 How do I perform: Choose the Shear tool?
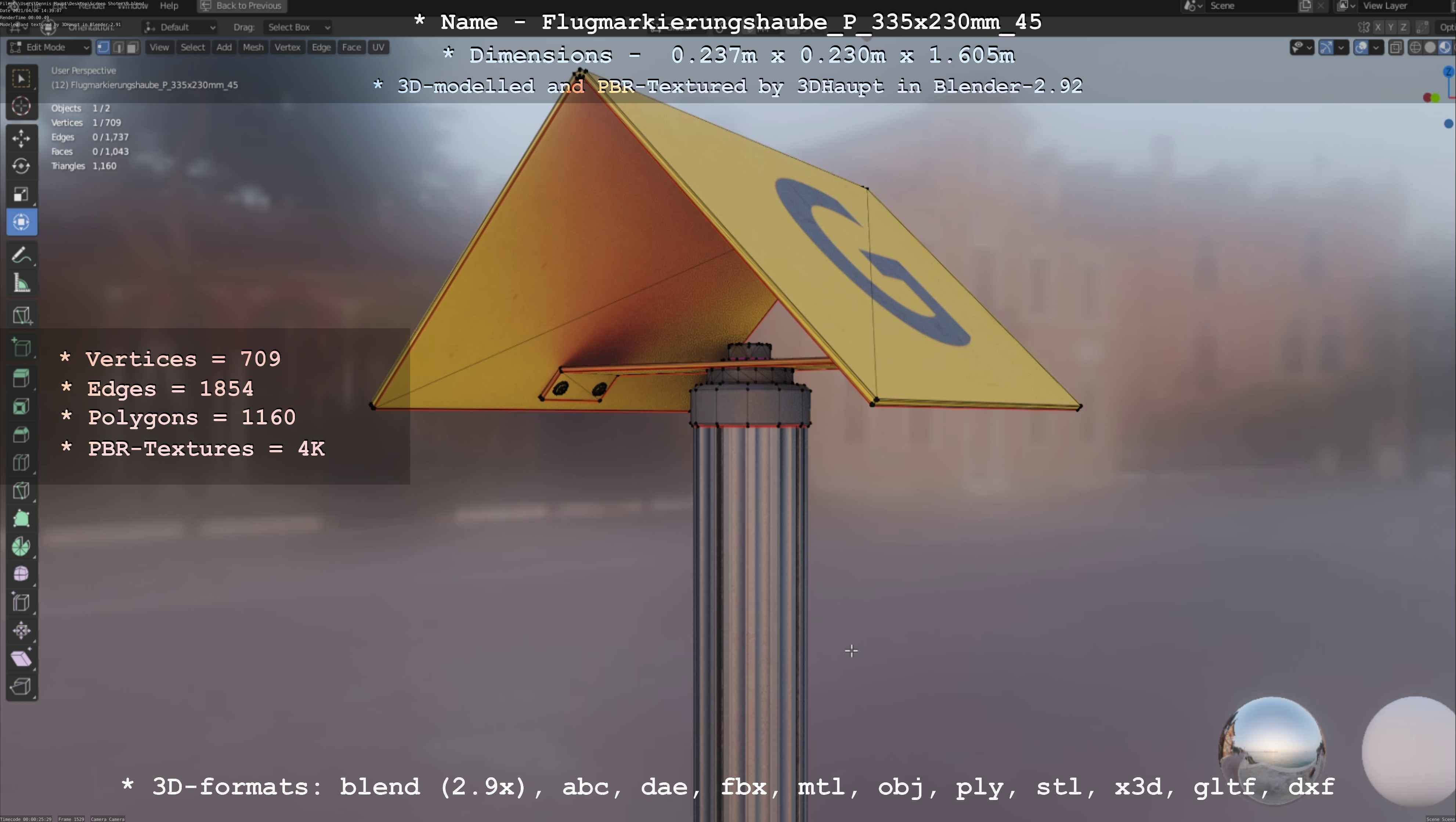[x=21, y=659]
